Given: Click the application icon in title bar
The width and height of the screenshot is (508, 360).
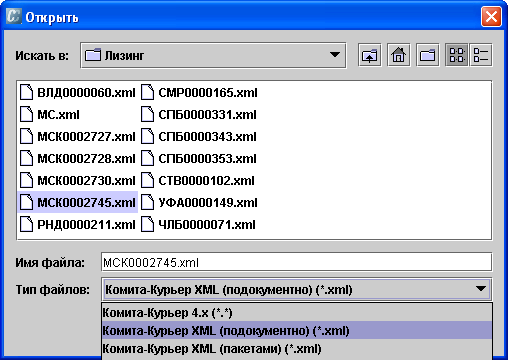Looking at the screenshot, I should pos(14,16).
